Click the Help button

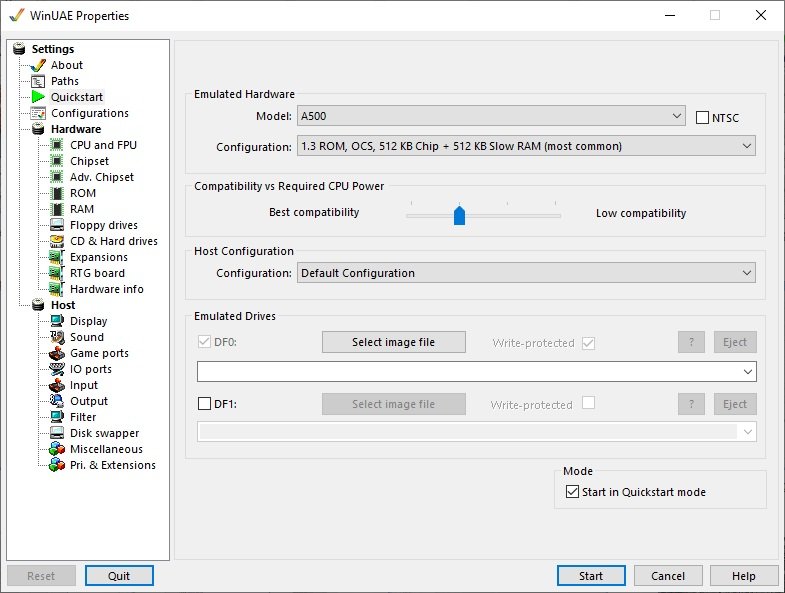click(x=743, y=576)
